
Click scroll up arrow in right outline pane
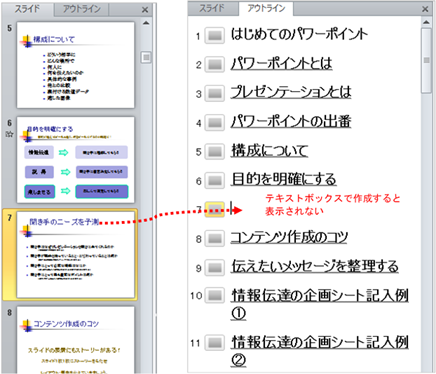point(426,22)
